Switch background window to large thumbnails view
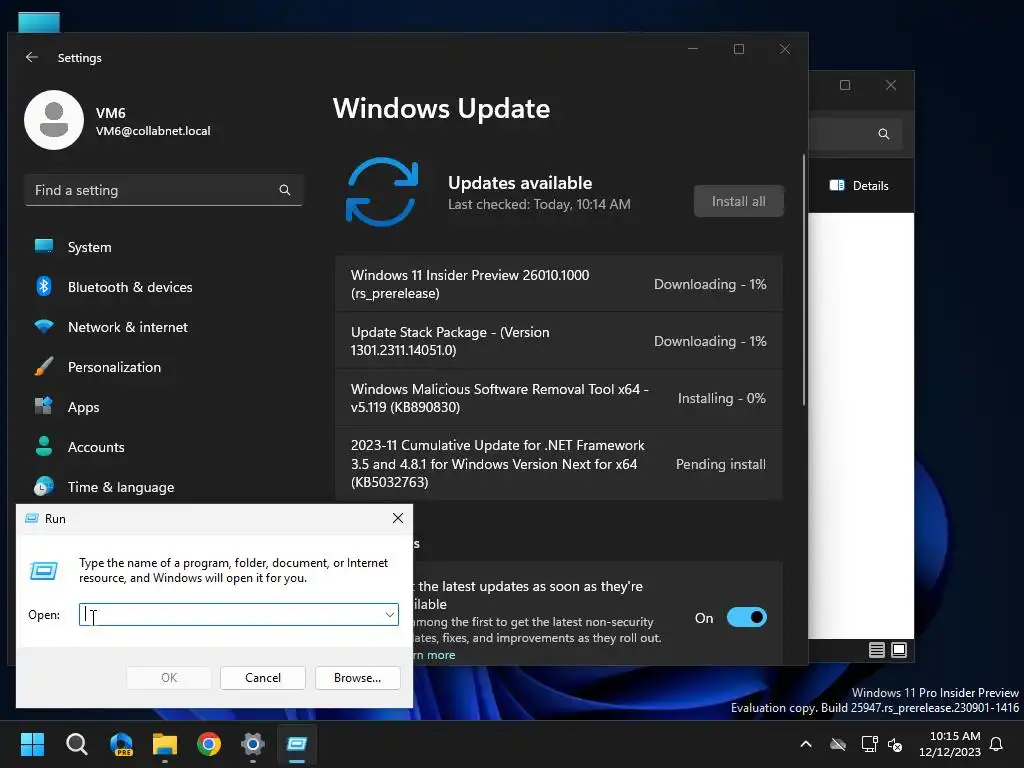This screenshot has height=768, width=1024. [x=899, y=650]
